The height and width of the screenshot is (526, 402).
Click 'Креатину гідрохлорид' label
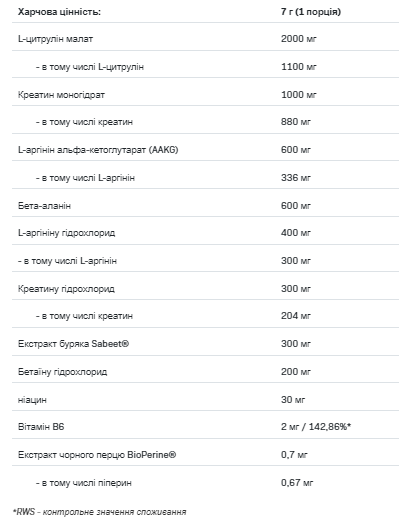(66, 289)
